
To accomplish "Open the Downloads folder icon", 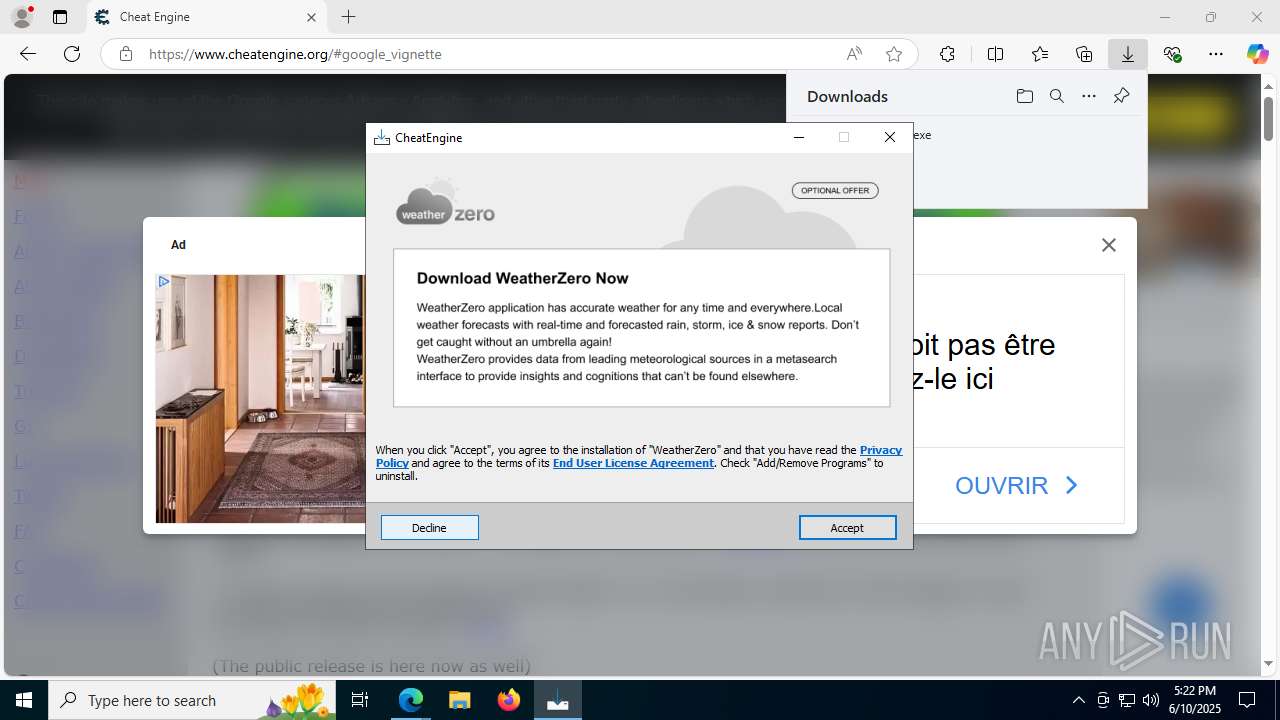I will (x=1024, y=96).
